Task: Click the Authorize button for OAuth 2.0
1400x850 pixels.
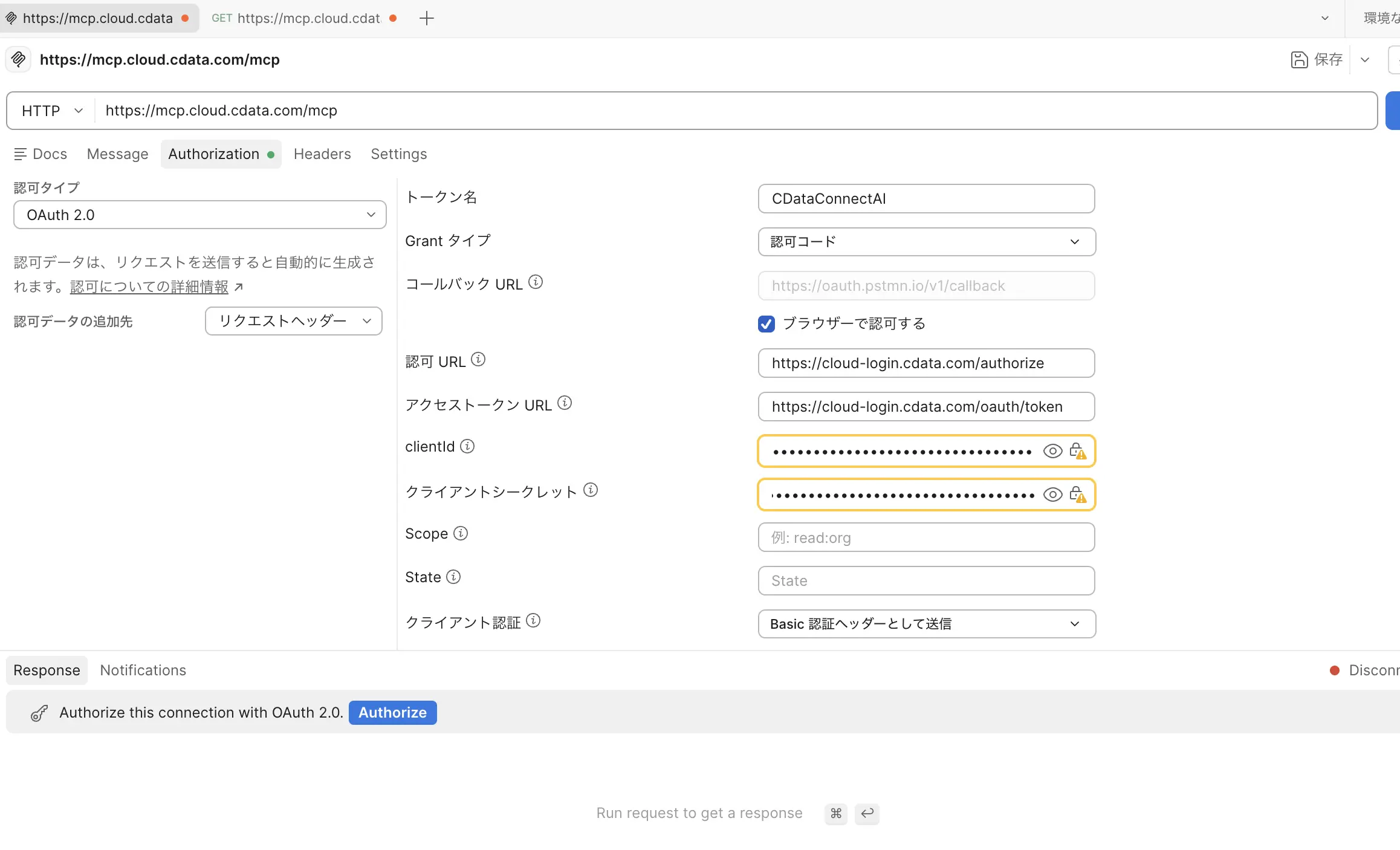Action: tap(392, 712)
